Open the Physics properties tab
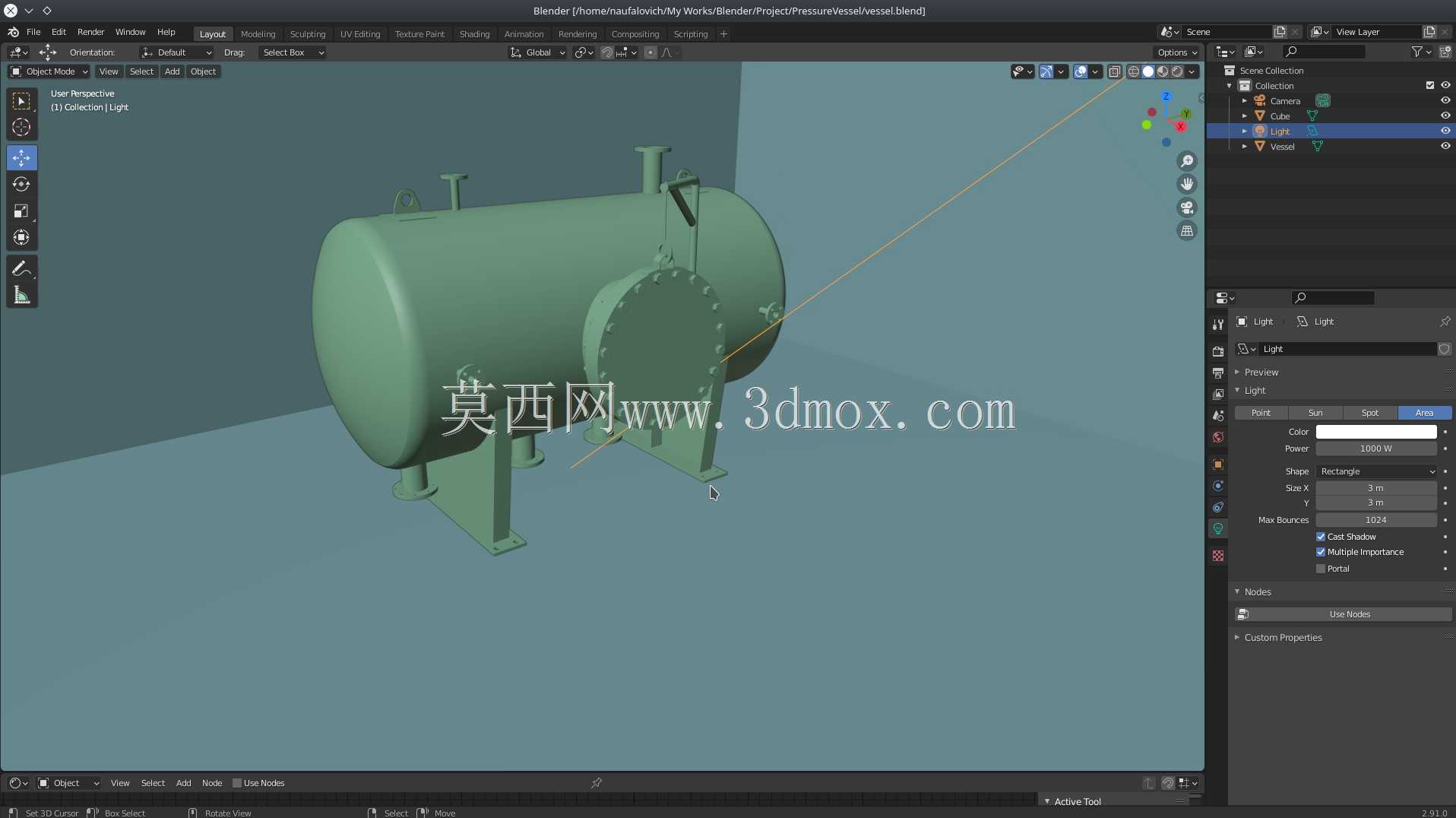The height and width of the screenshot is (818, 1456). tap(1218, 486)
